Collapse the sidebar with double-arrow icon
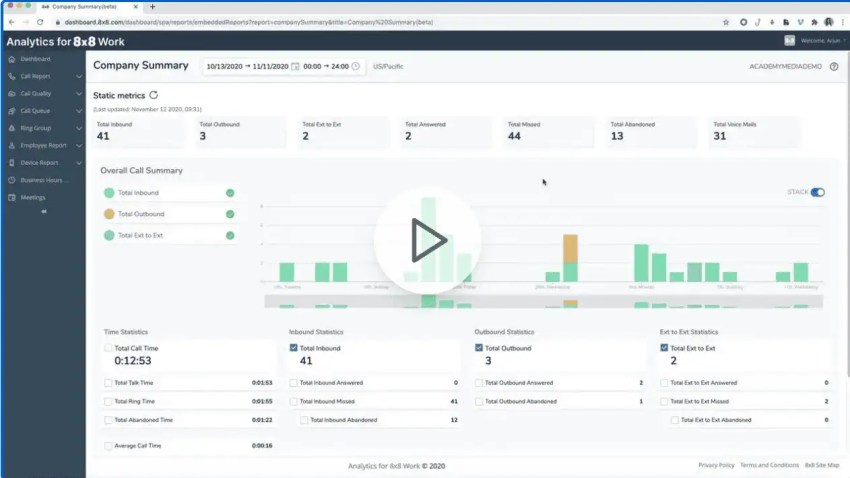Viewport: 850px width, 478px height. pyautogui.click(x=44, y=211)
